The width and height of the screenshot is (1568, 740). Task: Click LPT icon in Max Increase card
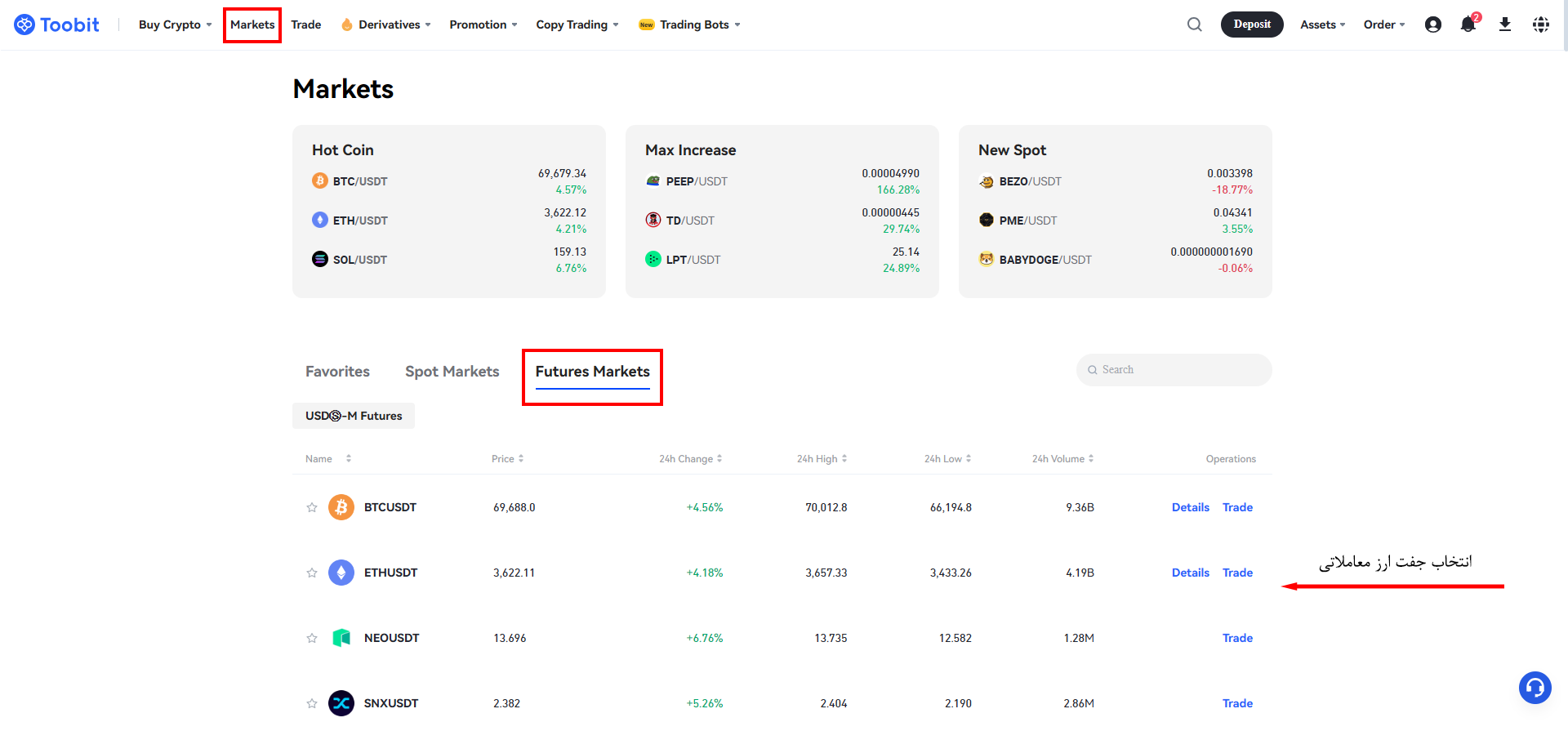[653, 259]
